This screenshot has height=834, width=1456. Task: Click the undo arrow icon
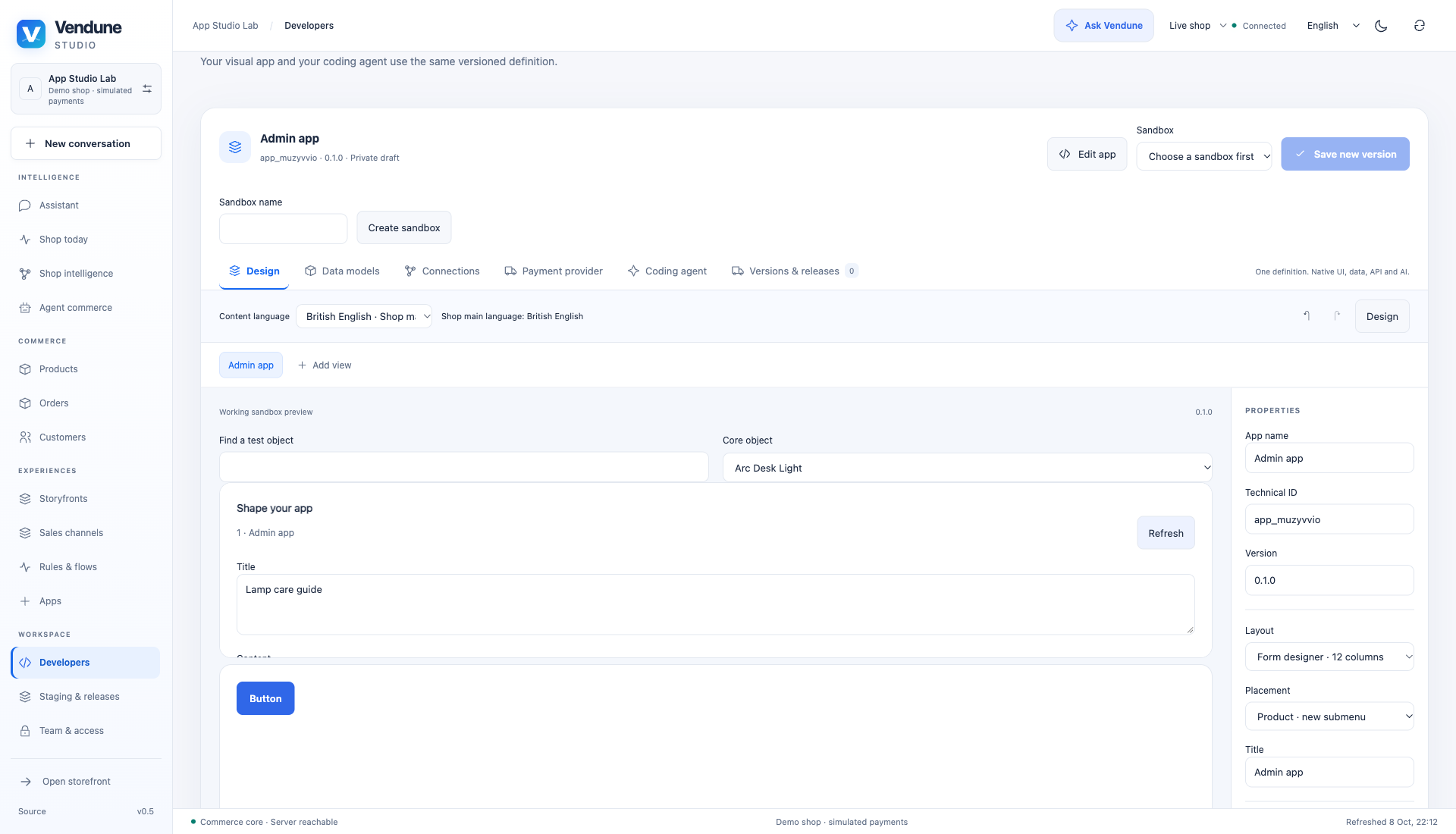(x=1306, y=316)
